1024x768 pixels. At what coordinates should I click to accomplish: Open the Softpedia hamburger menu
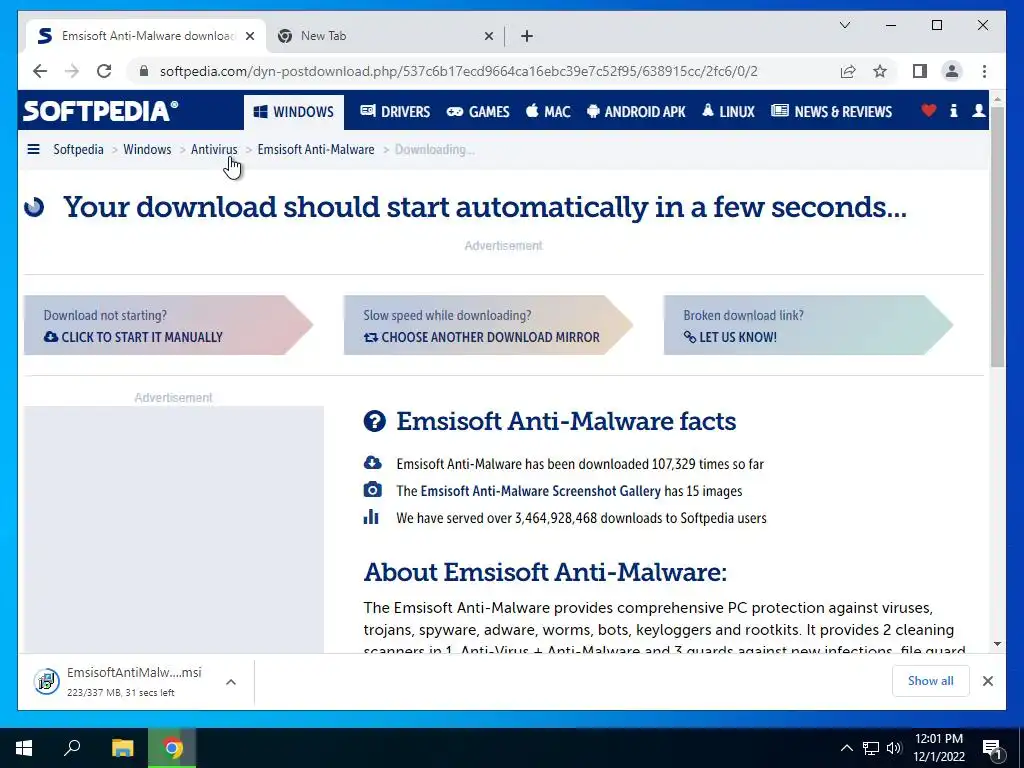click(33, 150)
